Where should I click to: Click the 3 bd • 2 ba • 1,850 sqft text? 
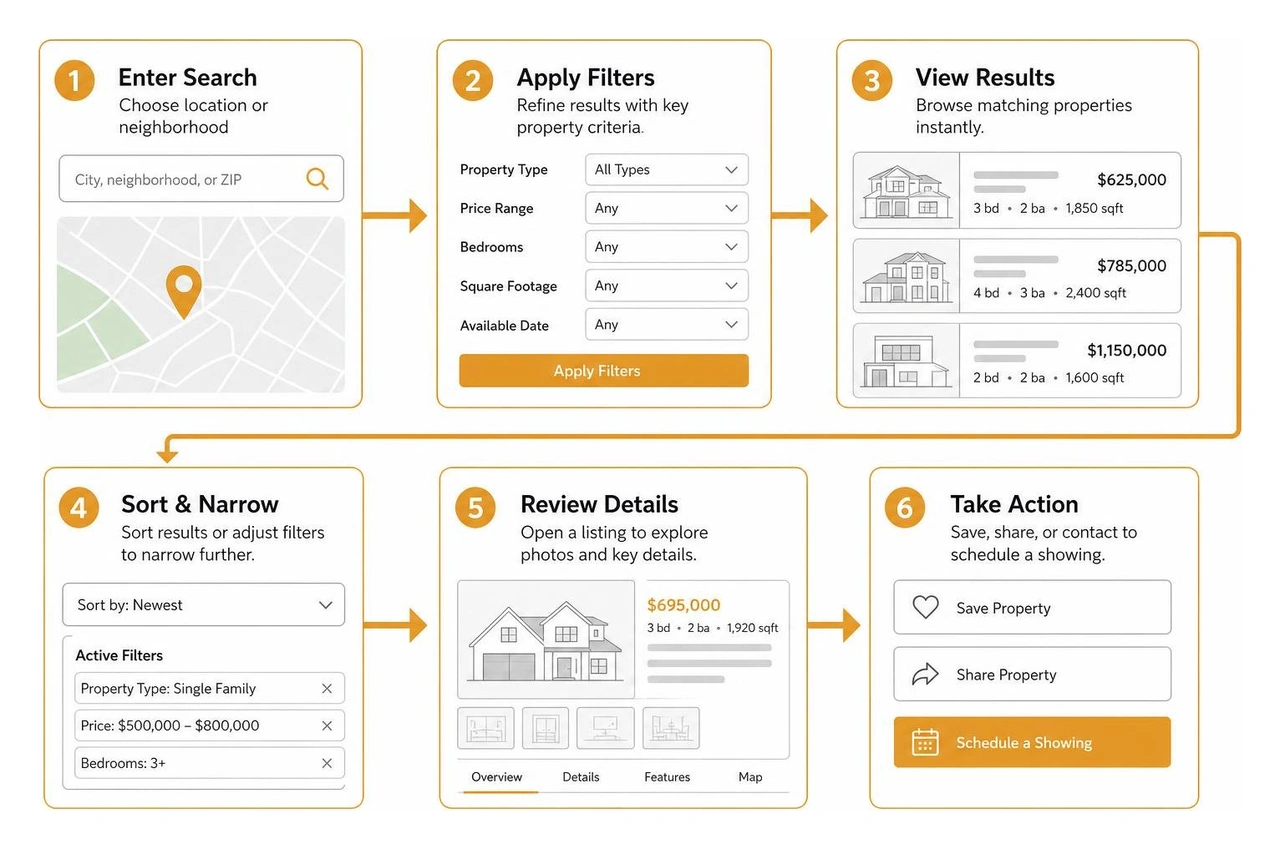(x=1049, y=209)
